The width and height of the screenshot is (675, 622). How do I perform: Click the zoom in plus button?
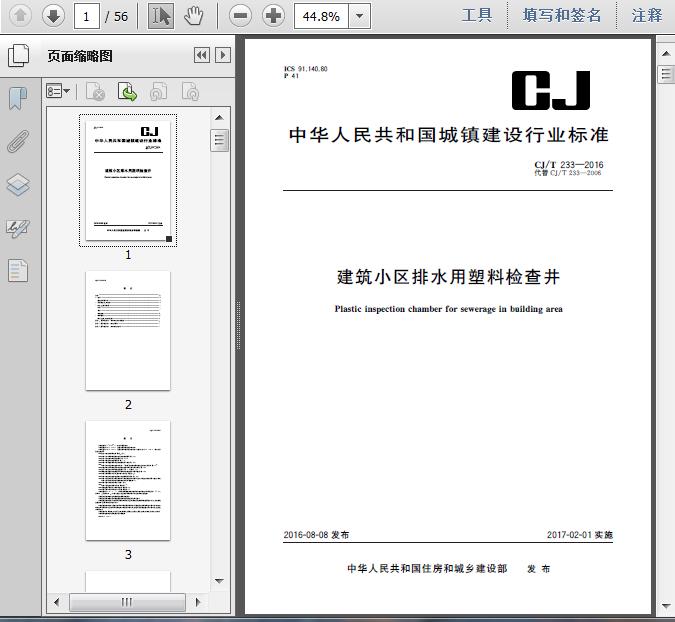click(x=273, y=15)
